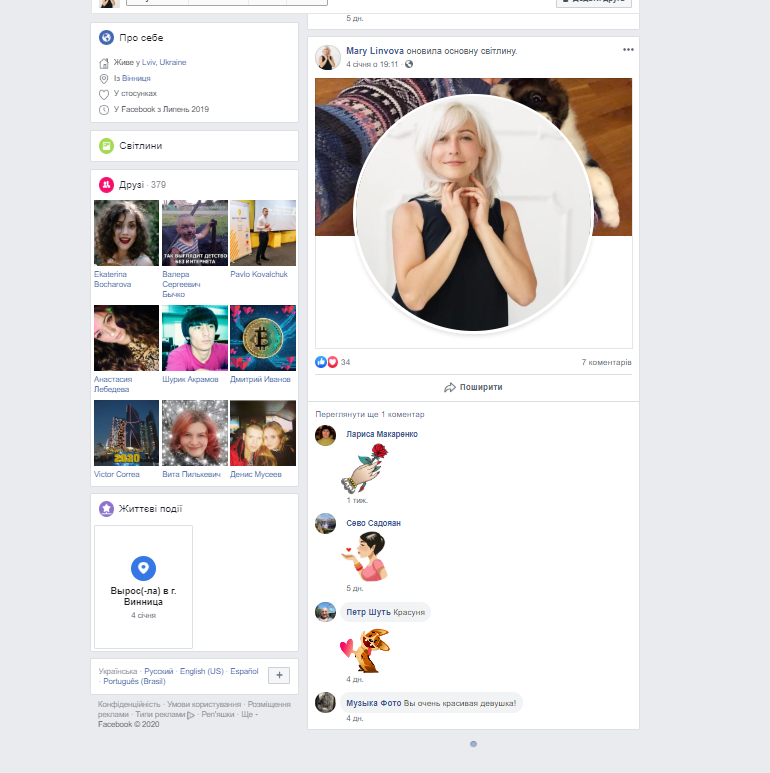Screen dimensions: 770x773
Task: Click the globe icon next to Про себе
Action: point(106,37)
